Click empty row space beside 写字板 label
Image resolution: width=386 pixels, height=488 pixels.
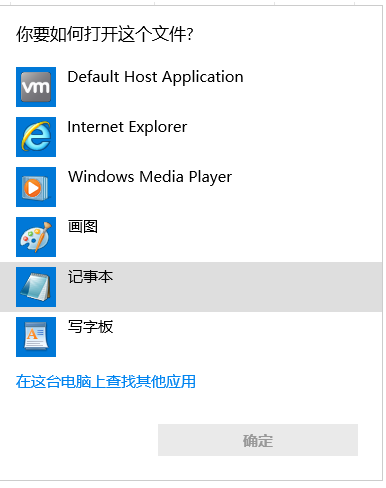click(x=247, y=337)
